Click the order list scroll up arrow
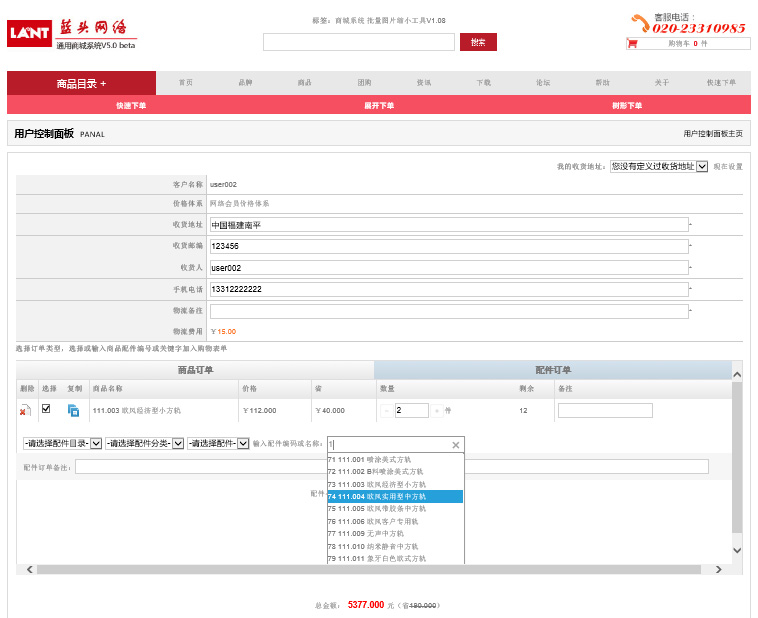Viewport: 758px width, 618px height. (x=737, y=374)
